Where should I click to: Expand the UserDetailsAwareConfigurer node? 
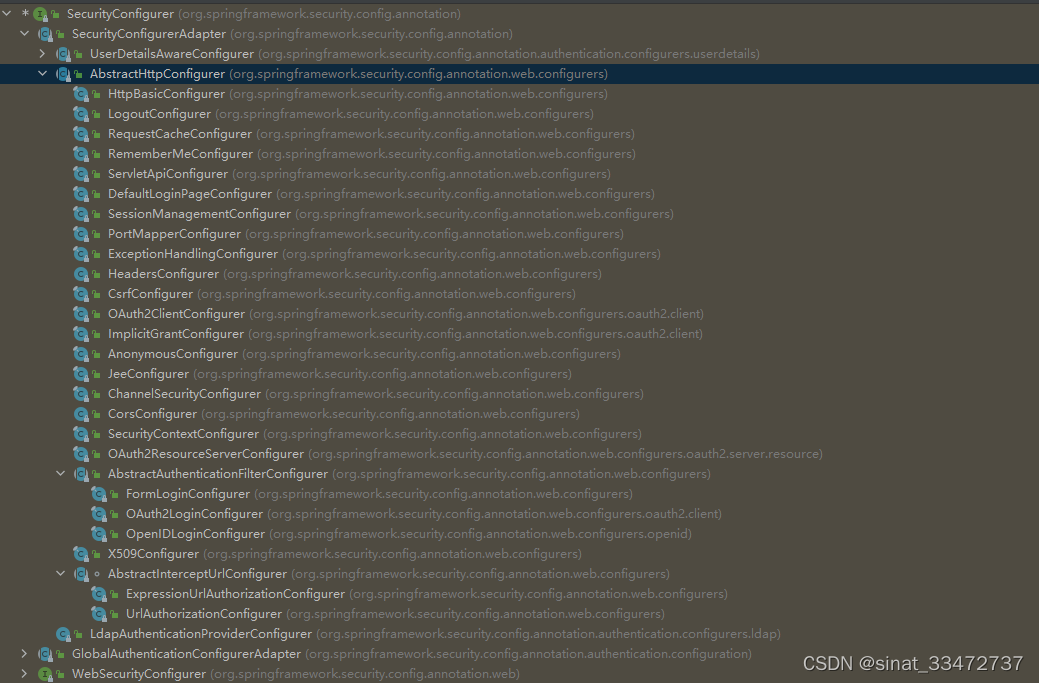(x=42, y=53)
